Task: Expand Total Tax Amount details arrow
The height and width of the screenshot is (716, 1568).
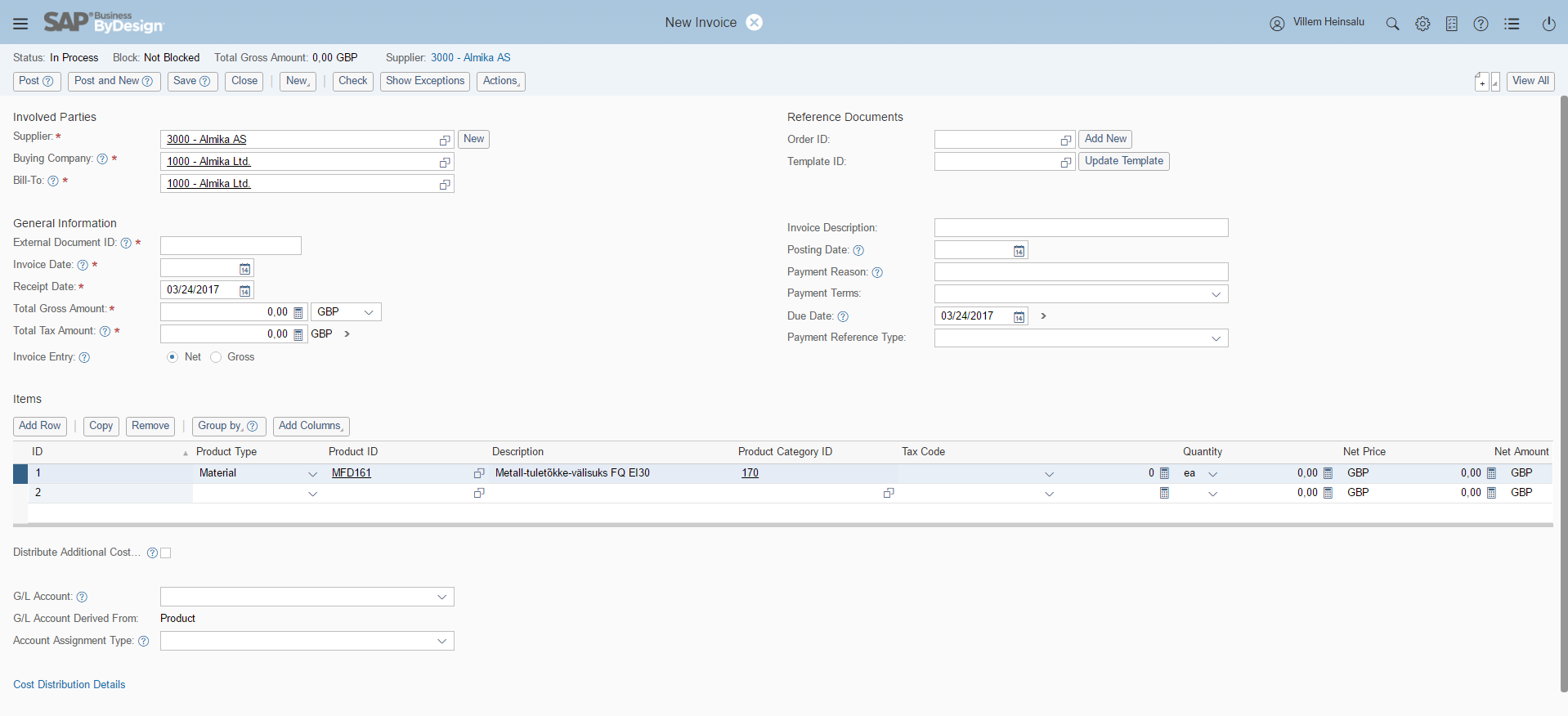Action: point(347,334)
